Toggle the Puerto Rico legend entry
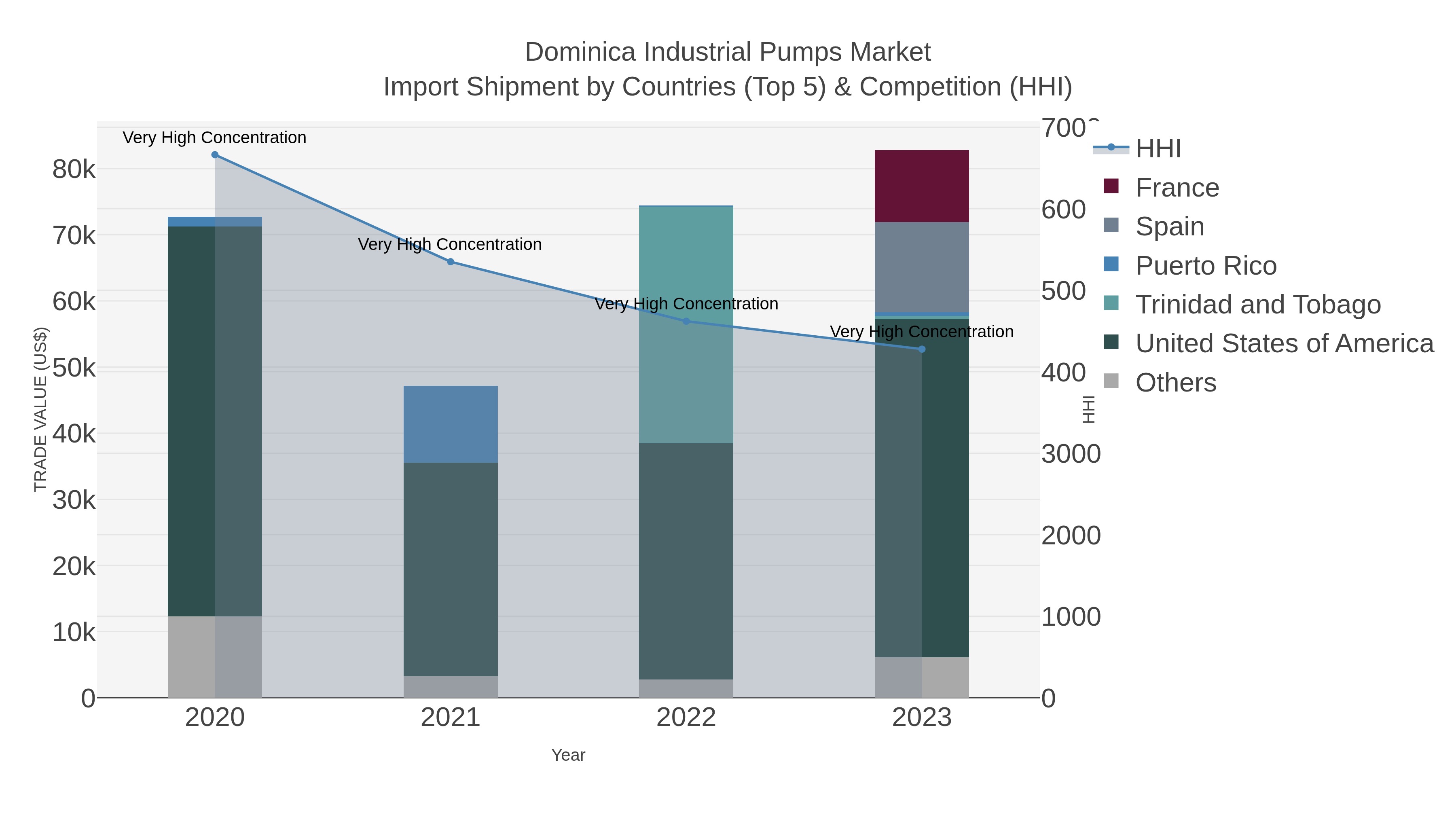 [1190, 265]
